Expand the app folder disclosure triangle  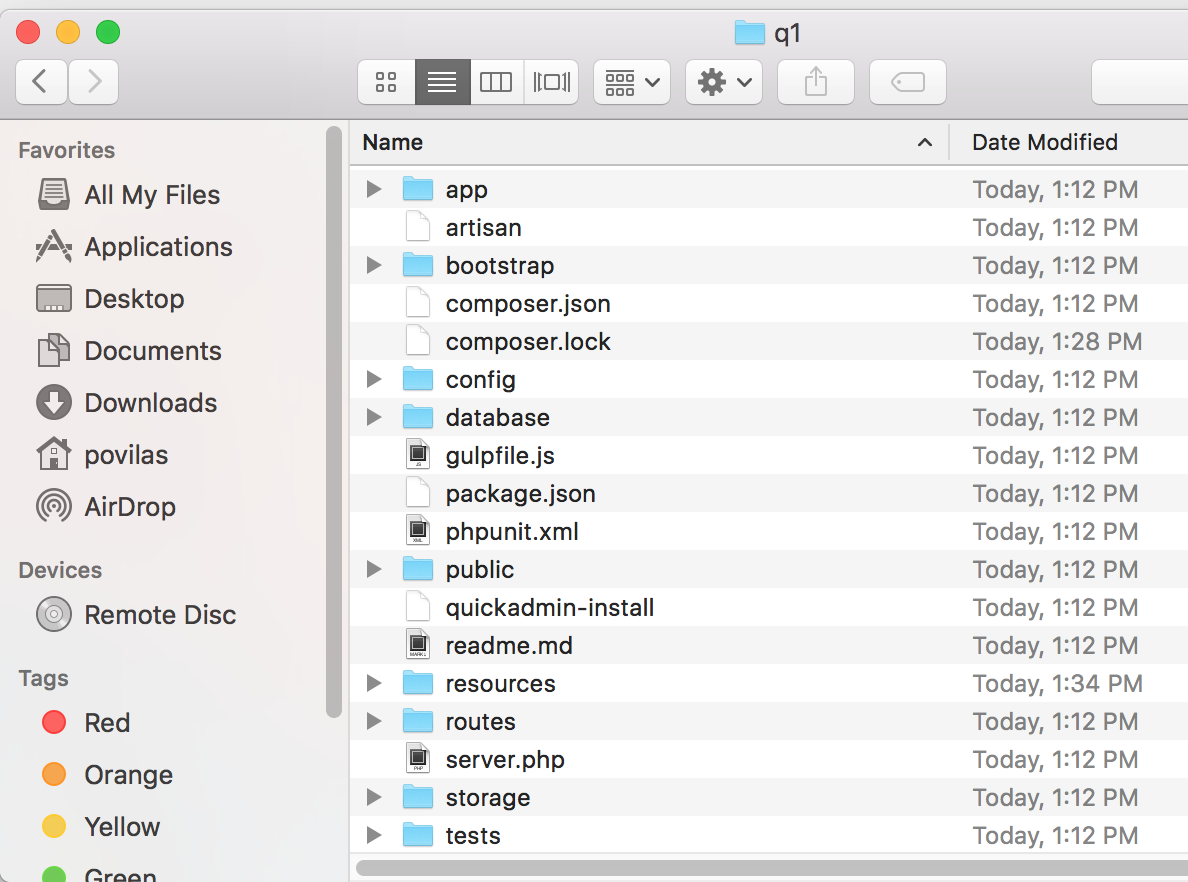coord(373,188)
